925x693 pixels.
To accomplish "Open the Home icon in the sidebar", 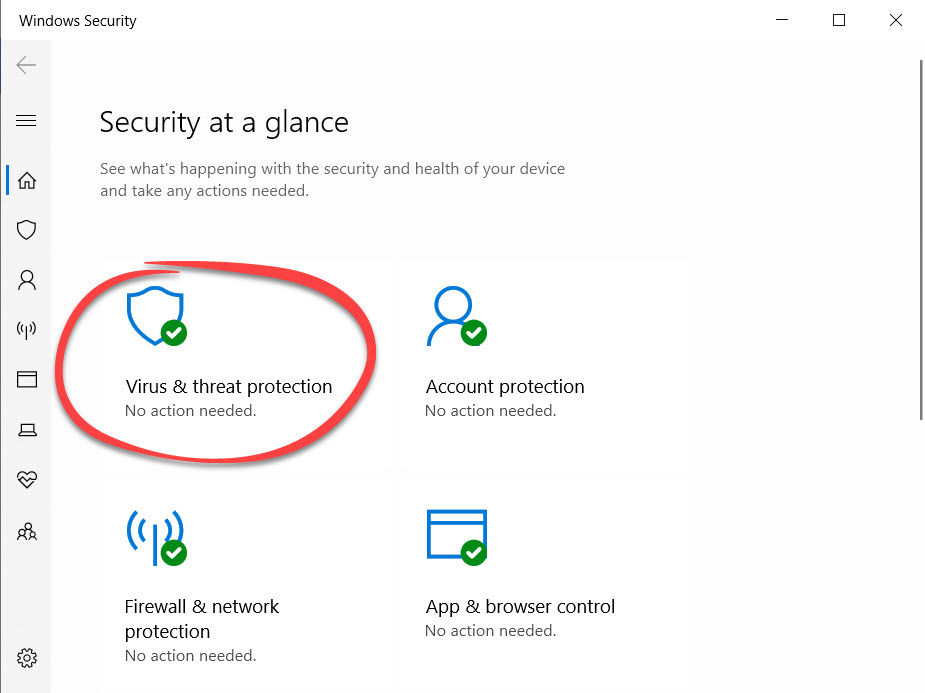I will [26, 180].
